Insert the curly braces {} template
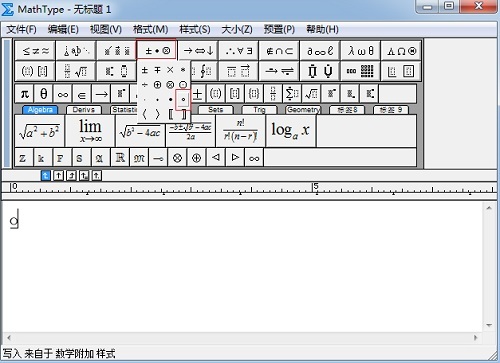This screenshot has width=500, height=363. [254, 94]
